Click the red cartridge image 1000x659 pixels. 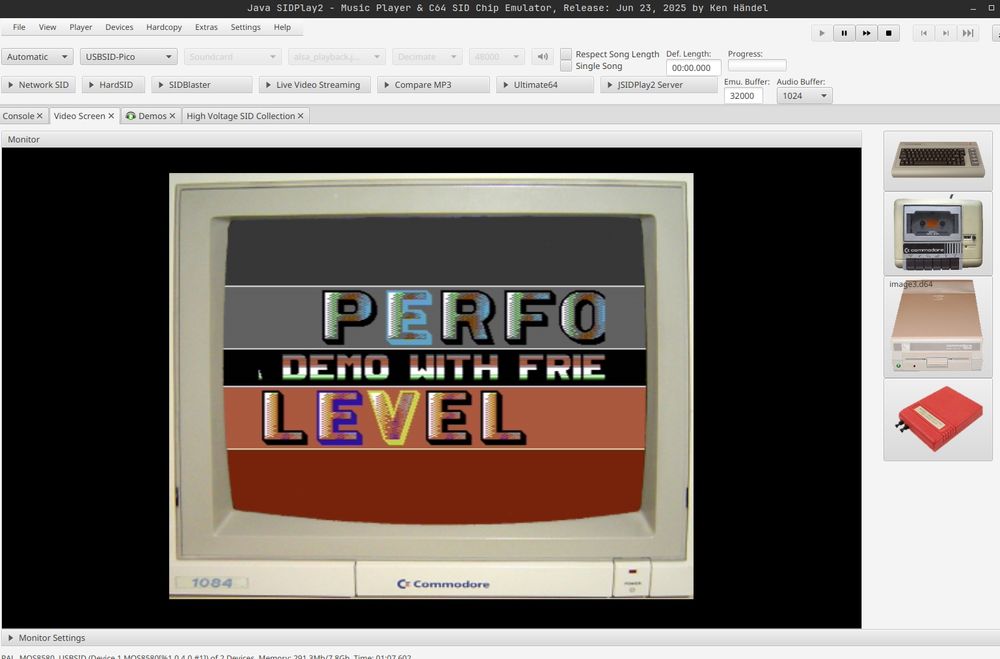[x=938, y=419]
